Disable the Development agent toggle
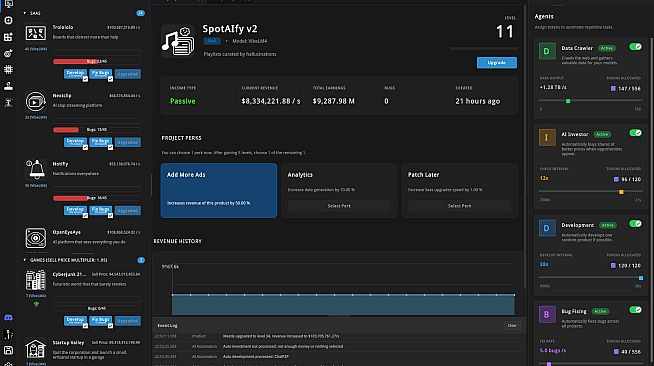 click(x=635, y=223)
